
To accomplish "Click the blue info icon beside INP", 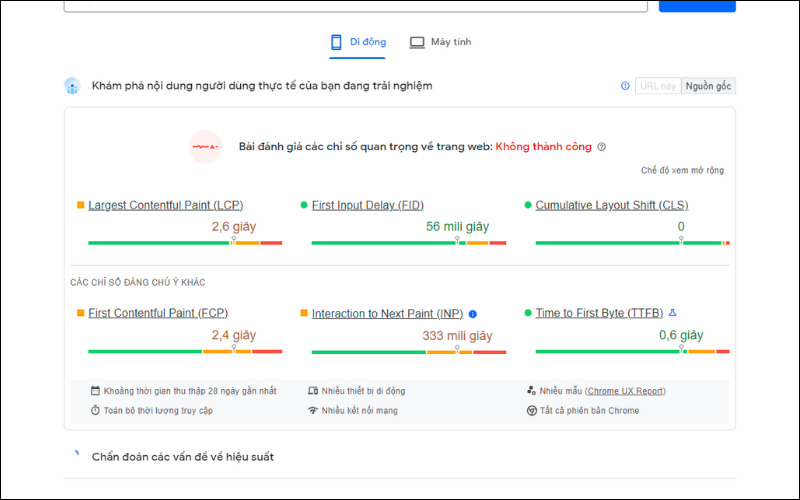I will click(472, 314).
